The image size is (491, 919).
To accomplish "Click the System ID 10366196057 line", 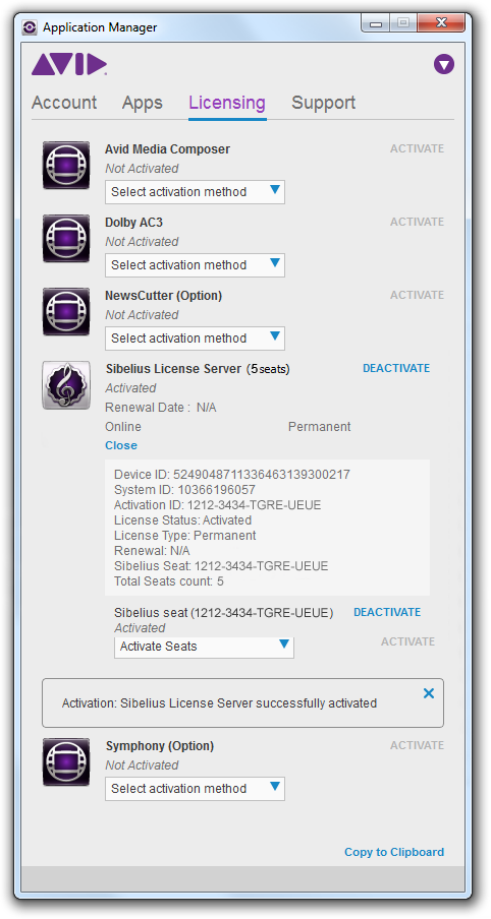I will click(185, 490).
